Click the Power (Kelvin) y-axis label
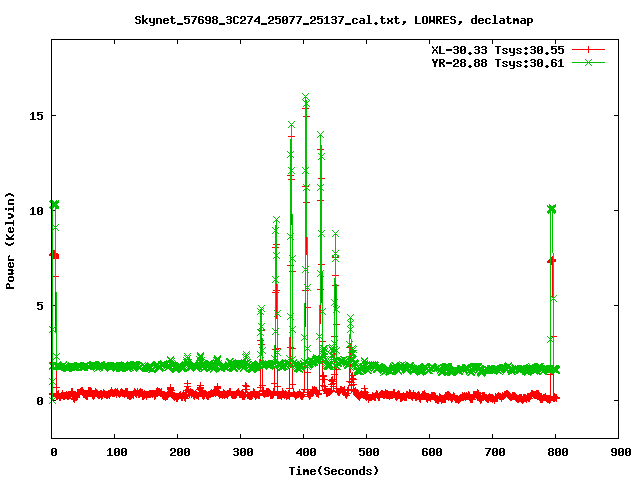Image resolution: width=640 pixels, height=480 pixels. coord(10,241)
